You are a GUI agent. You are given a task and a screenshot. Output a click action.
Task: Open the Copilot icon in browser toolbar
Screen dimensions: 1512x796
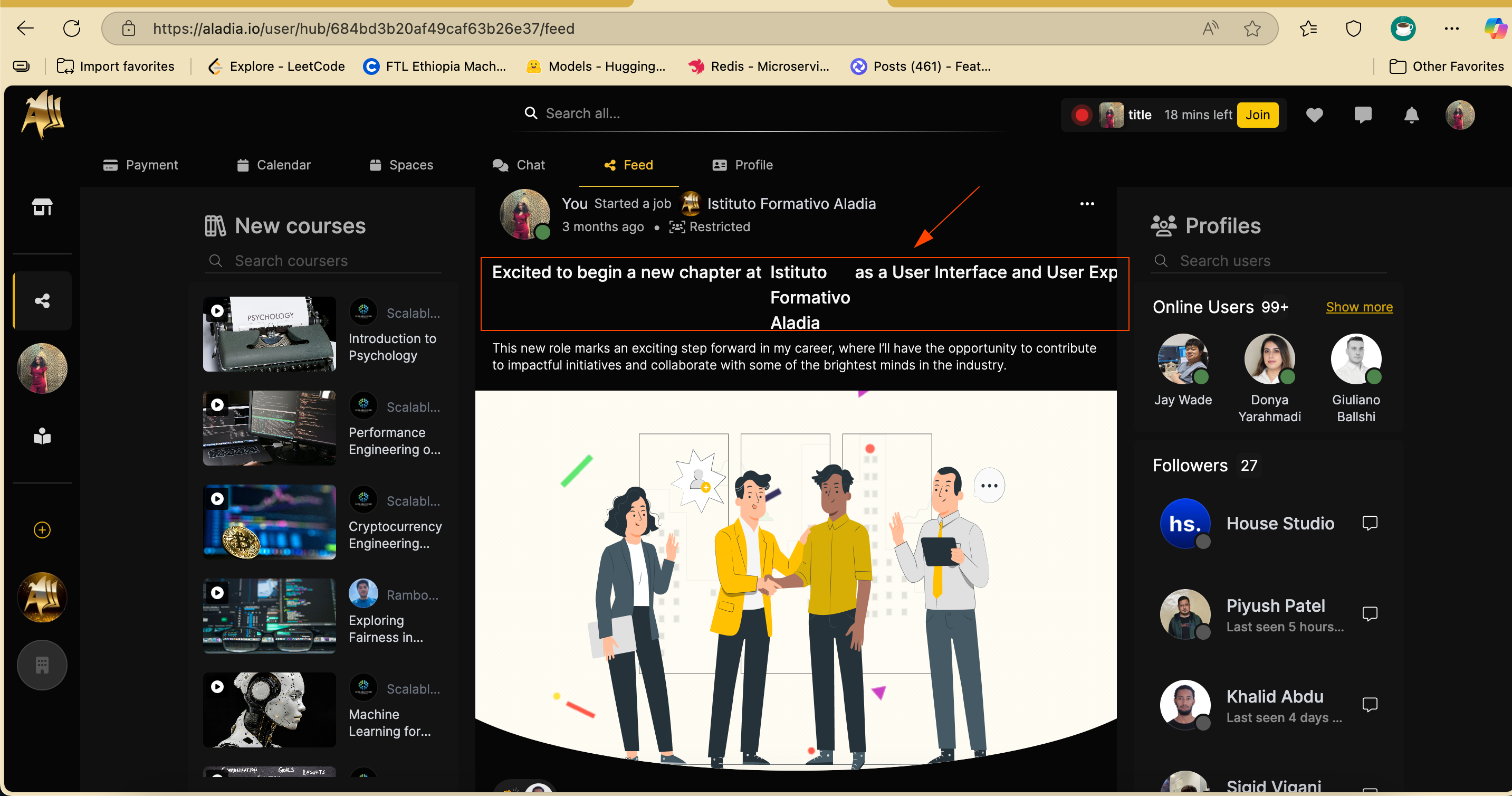pos(1495,28)
